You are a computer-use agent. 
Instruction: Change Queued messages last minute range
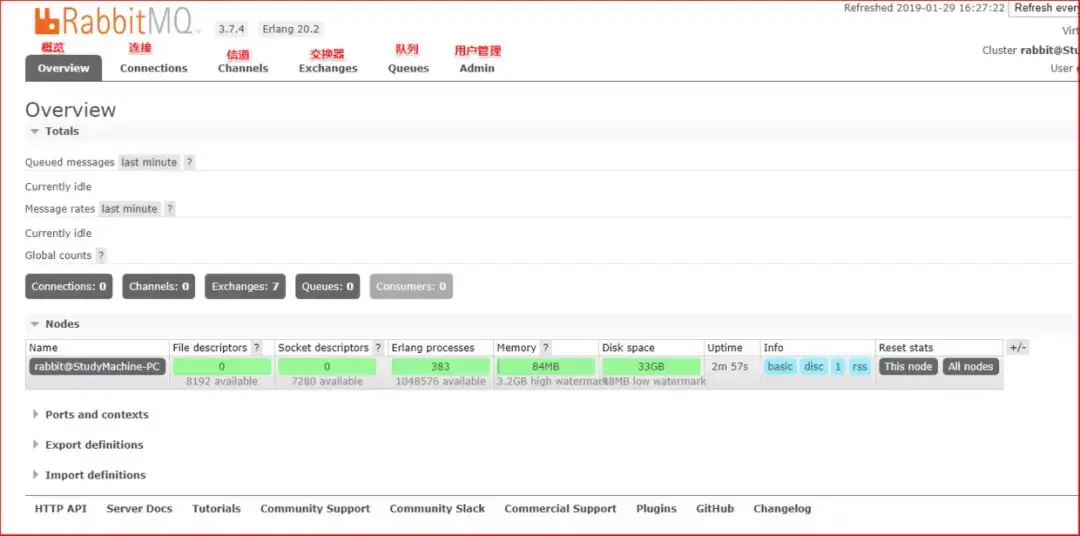click(x=149, y=163)
